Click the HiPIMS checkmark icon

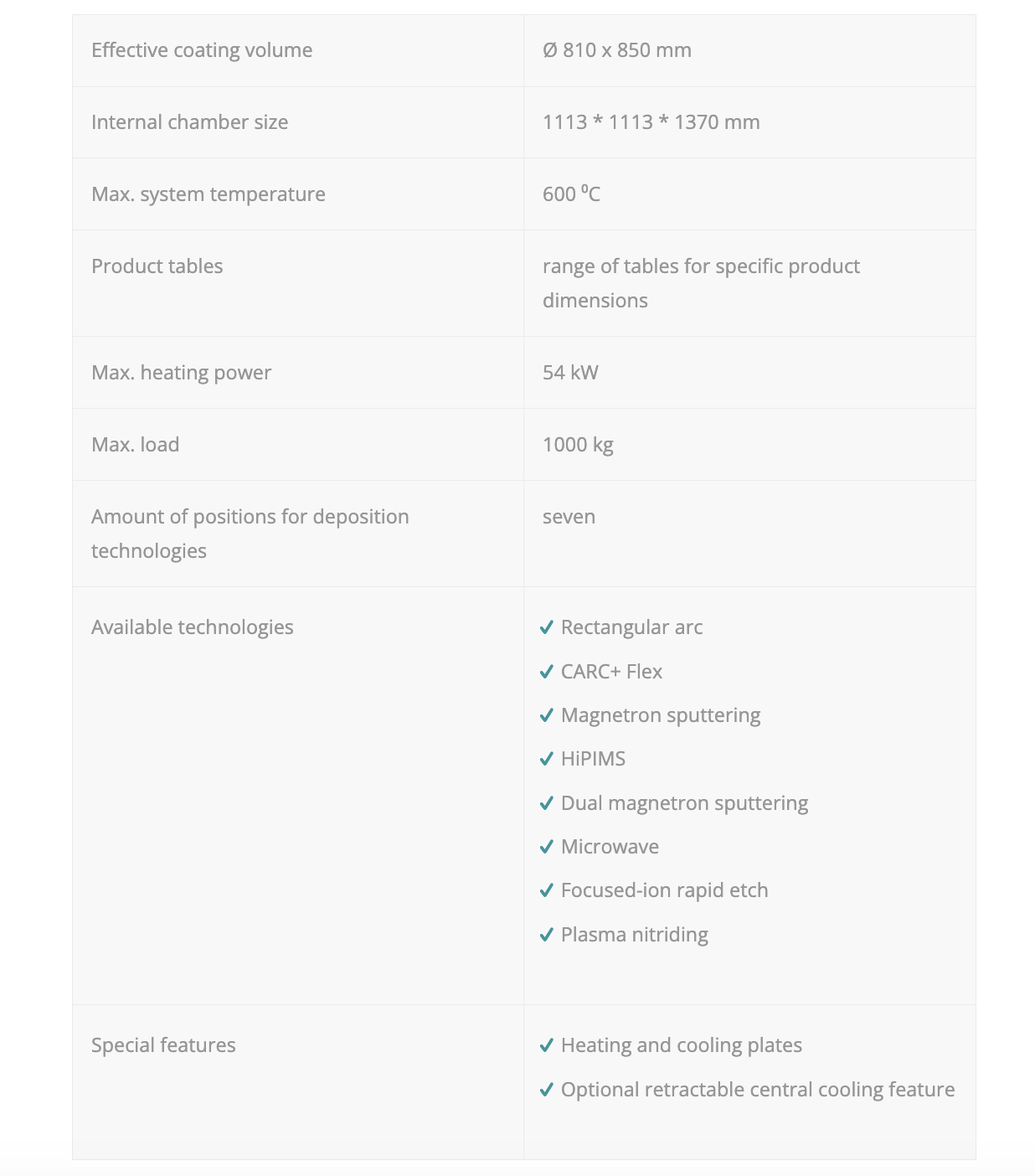(547, 759)
